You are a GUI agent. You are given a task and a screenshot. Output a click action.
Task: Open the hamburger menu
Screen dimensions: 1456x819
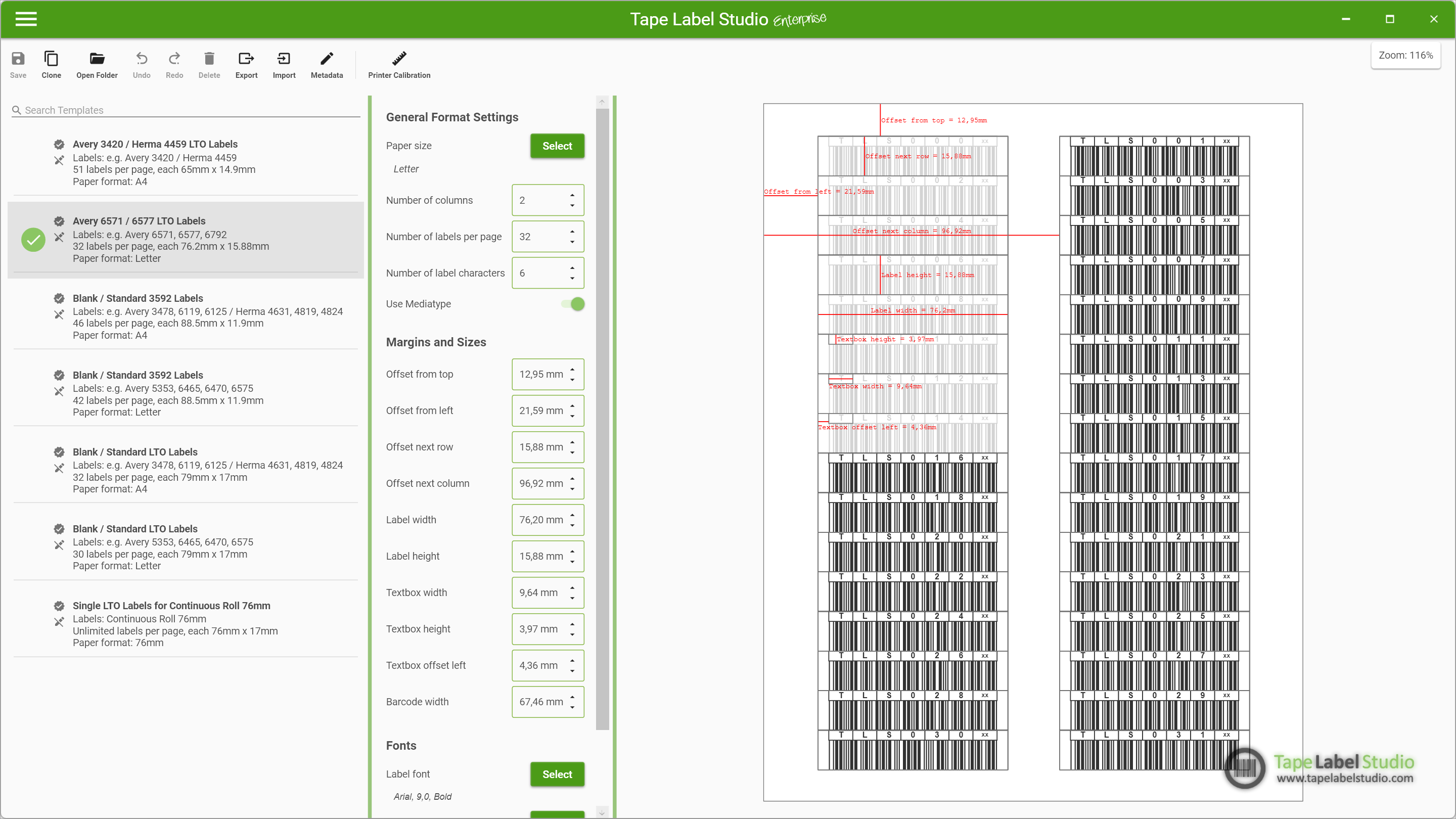pyautogui.click(x=26, y=19)
